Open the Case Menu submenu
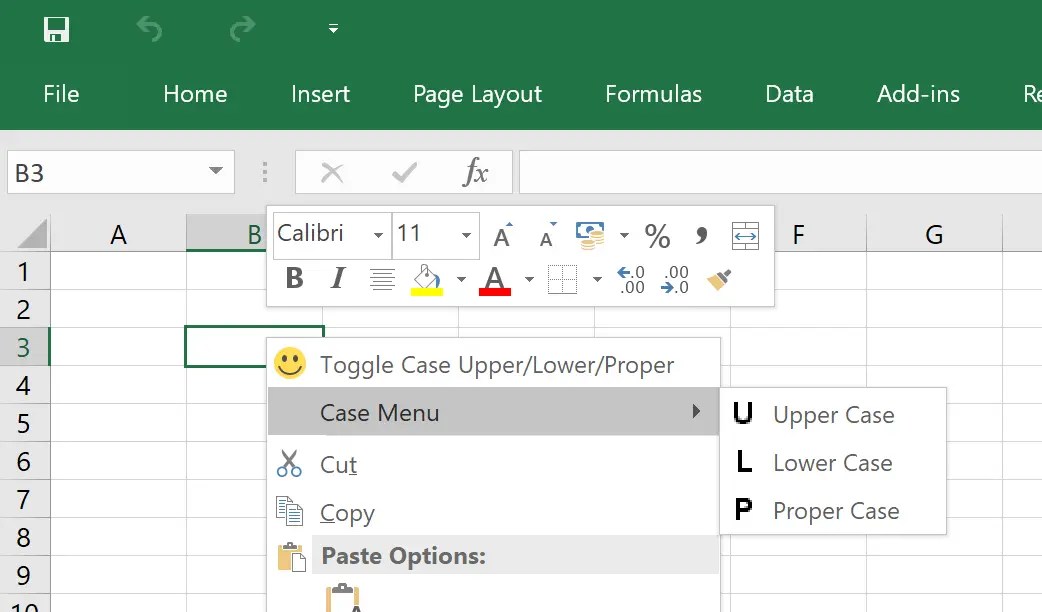 450,412
